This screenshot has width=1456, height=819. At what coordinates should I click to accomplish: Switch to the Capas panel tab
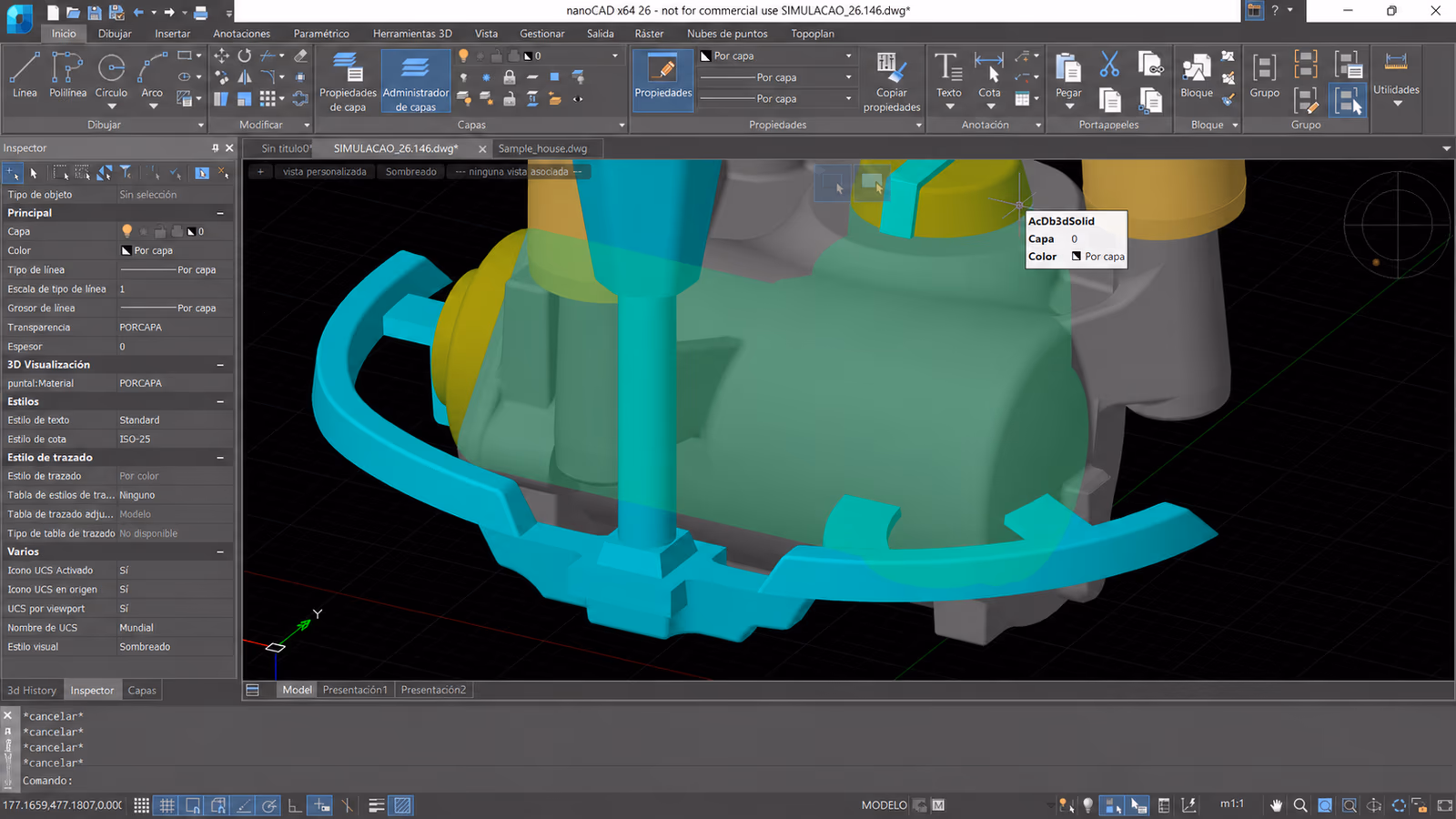click(x=142, y=691)
